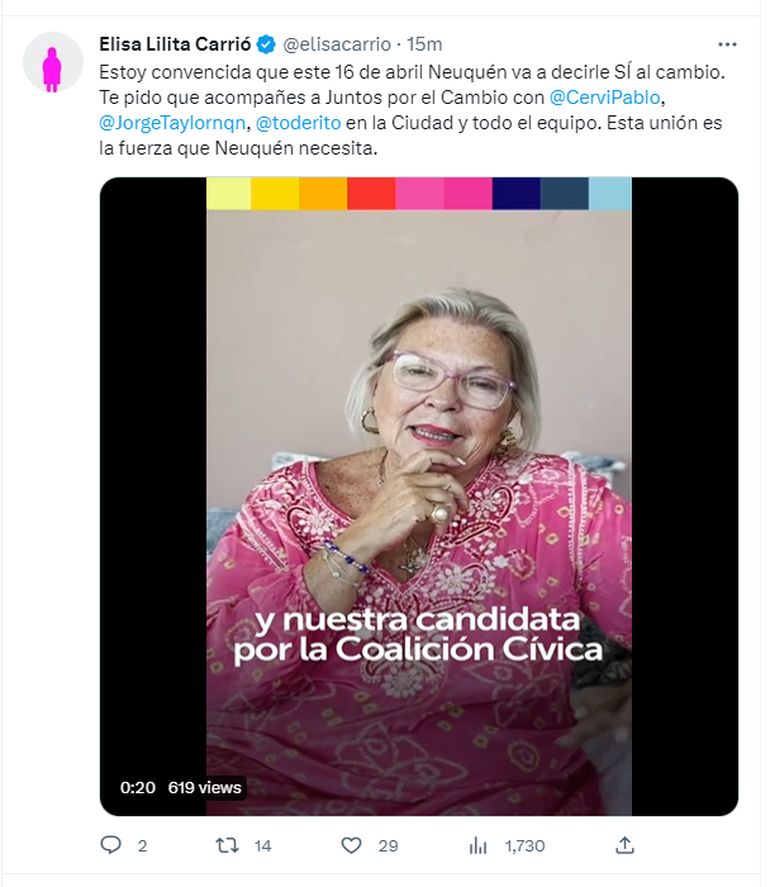Open the @JorgeTaylornqn mention
Viewport: 770px width, 887px height.
coord(172,123)
